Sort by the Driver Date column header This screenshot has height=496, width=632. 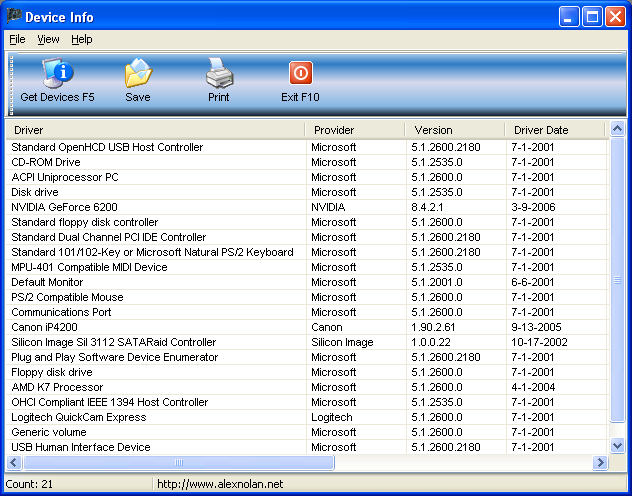click(x=555, y=130)
